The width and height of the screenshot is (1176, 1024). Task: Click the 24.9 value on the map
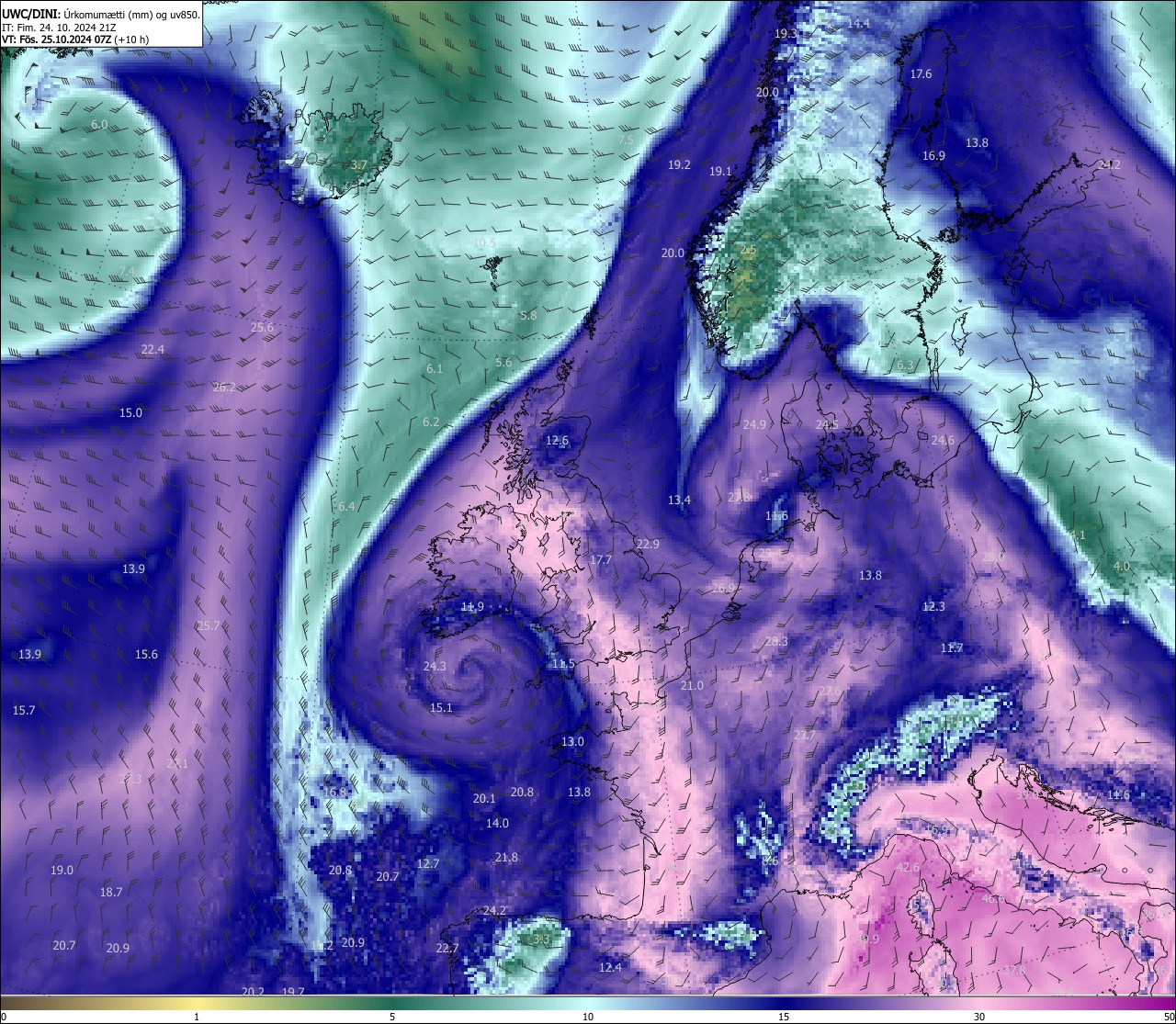click(x=754, y=424)
